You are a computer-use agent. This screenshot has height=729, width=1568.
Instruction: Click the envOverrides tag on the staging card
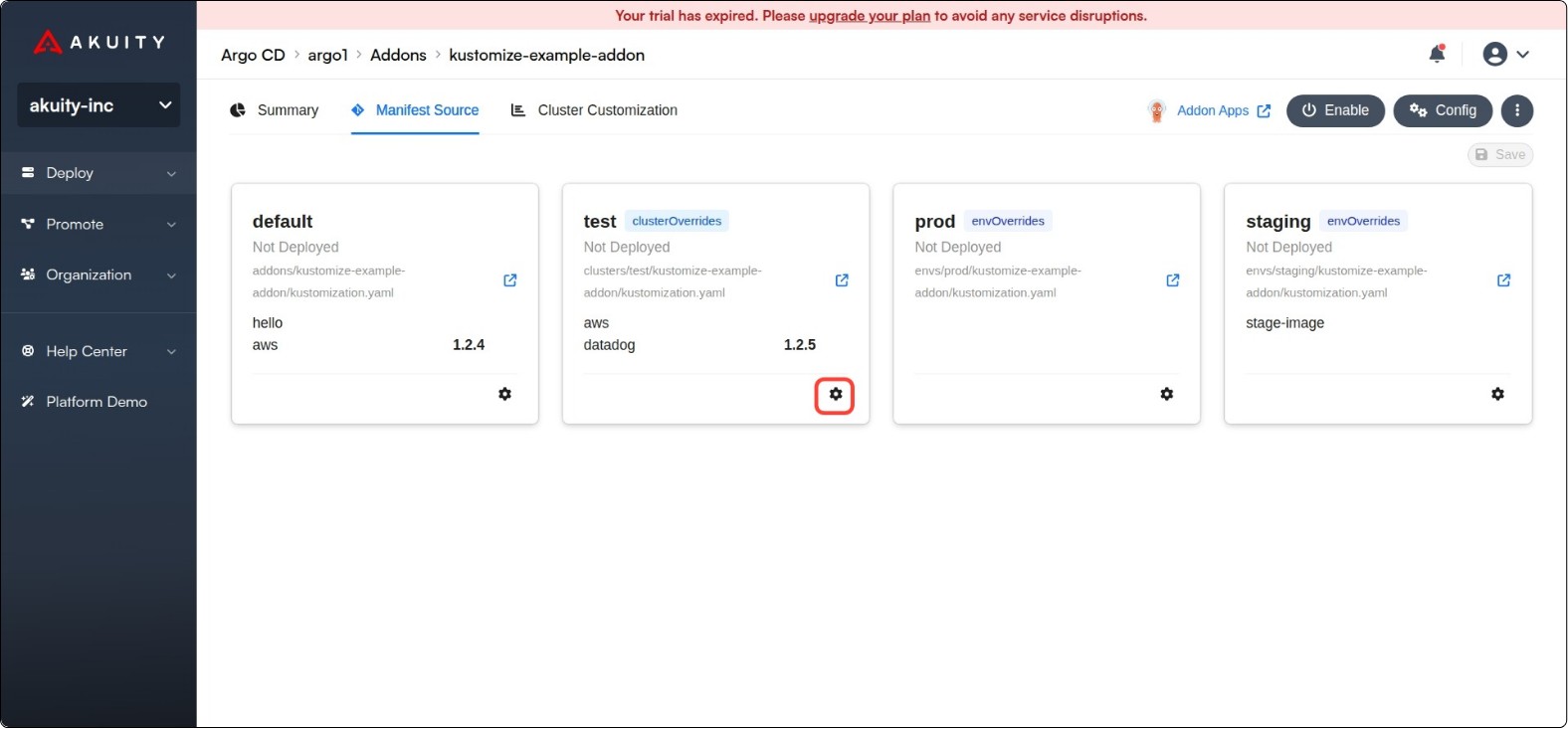[1363, 221]
